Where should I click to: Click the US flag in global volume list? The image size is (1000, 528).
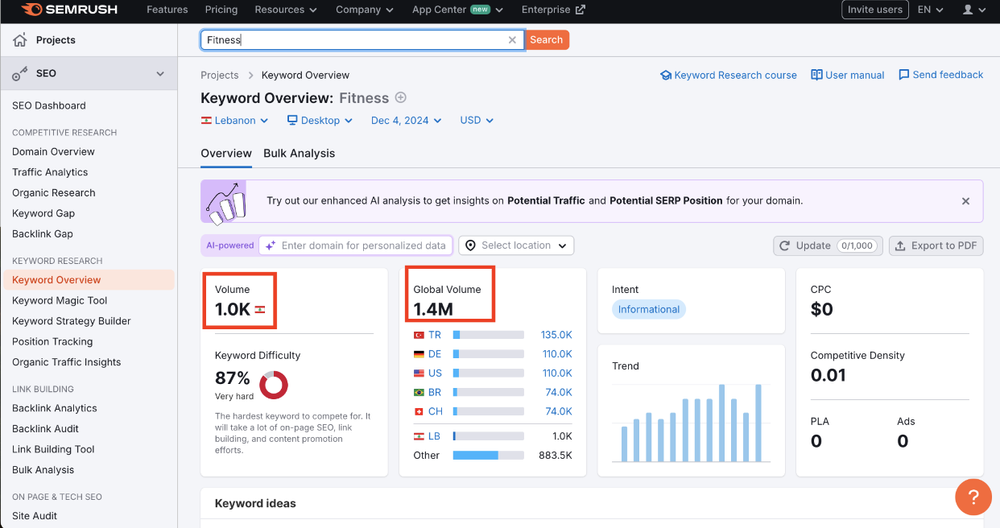pos(419,373)
